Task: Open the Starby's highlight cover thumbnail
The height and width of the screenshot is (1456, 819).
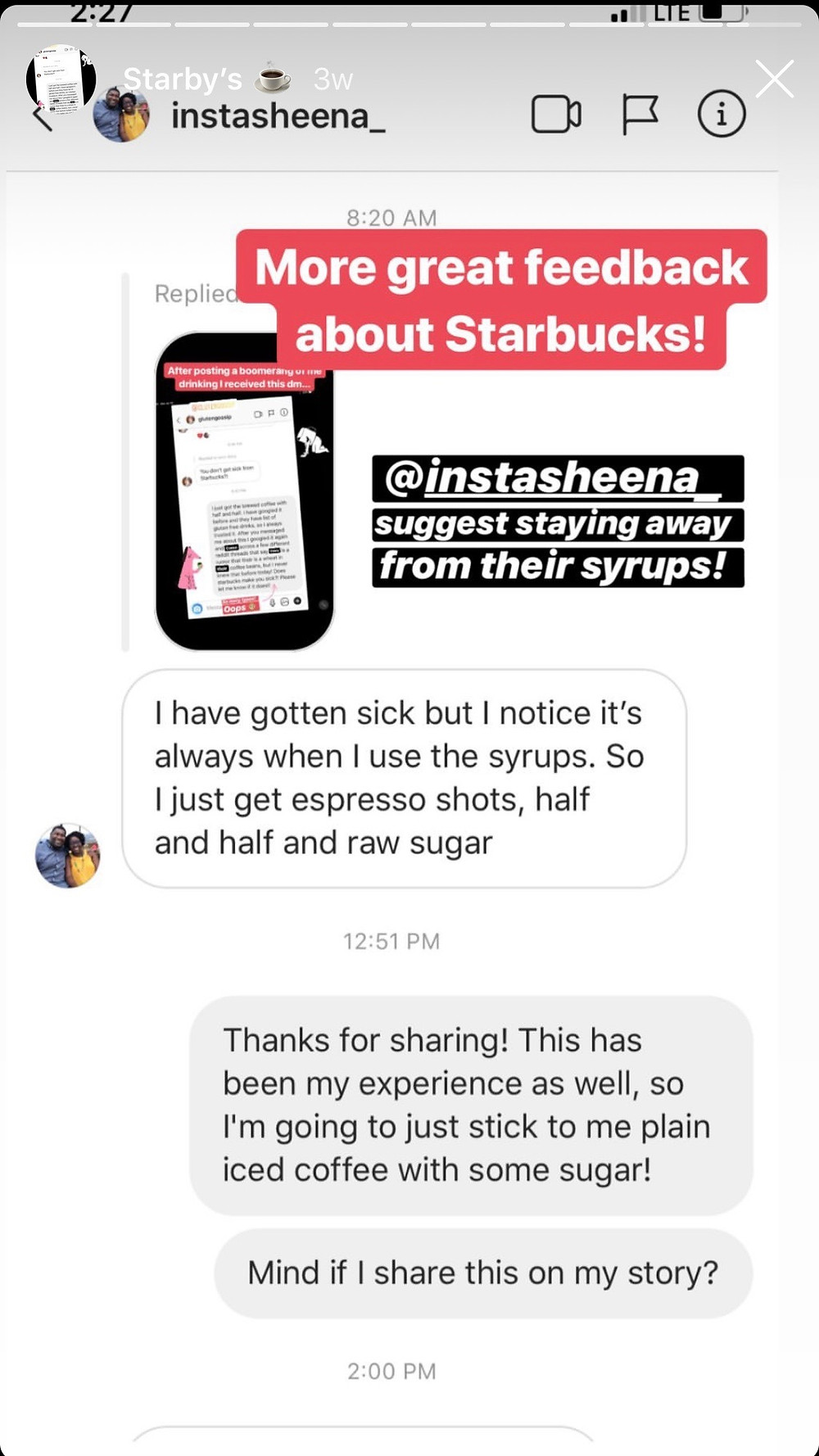Action: 61,80
